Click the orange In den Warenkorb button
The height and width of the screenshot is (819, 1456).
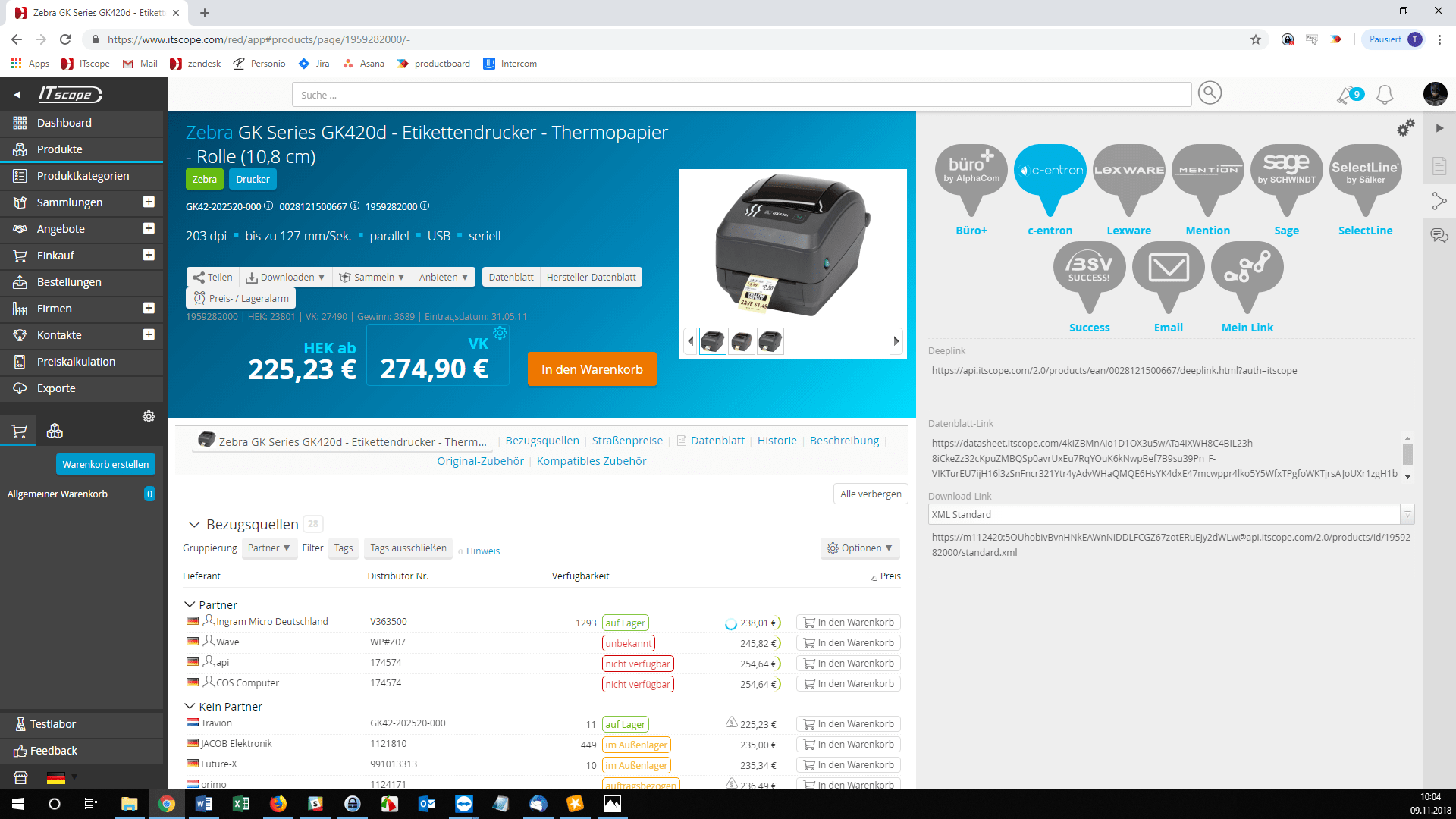pos(591,369)
